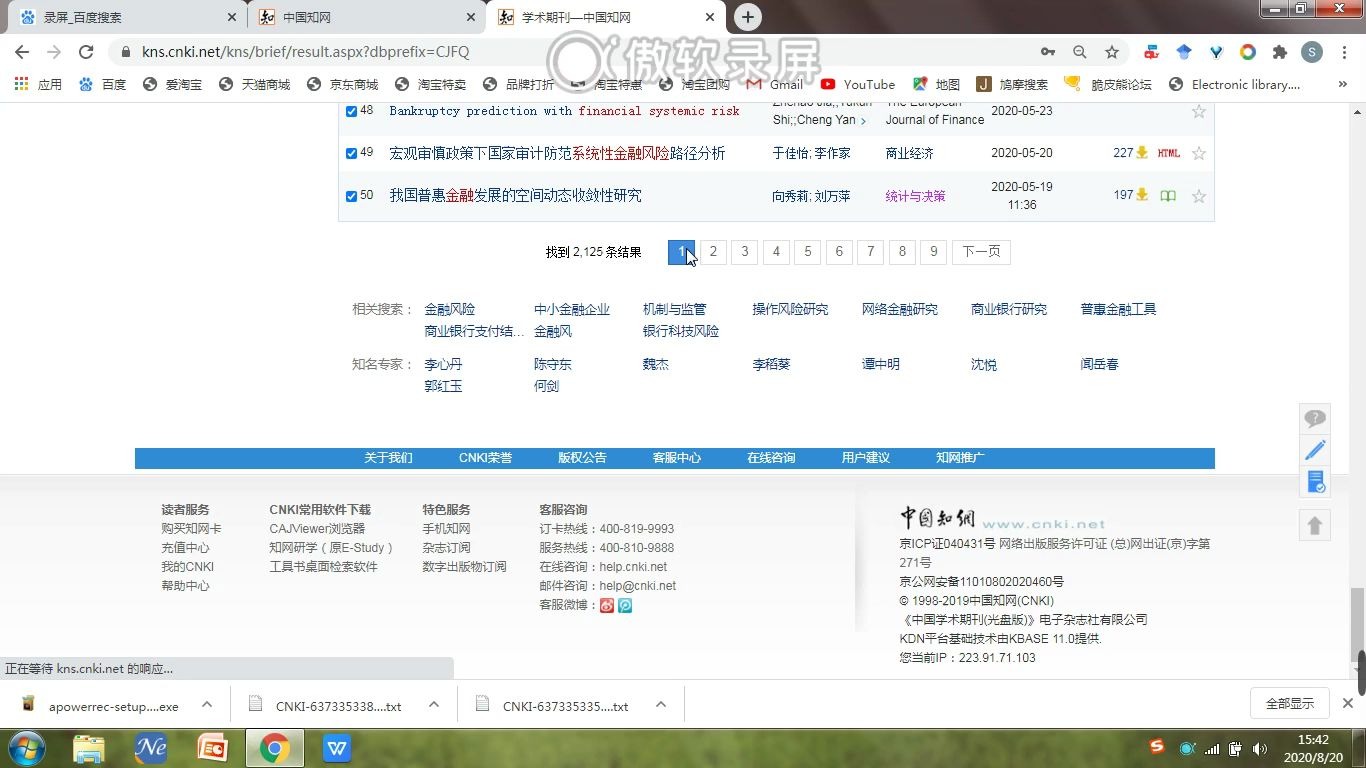Go to results page 2
The height and width of the screenshot is (768, 1366).
(713, 252)
